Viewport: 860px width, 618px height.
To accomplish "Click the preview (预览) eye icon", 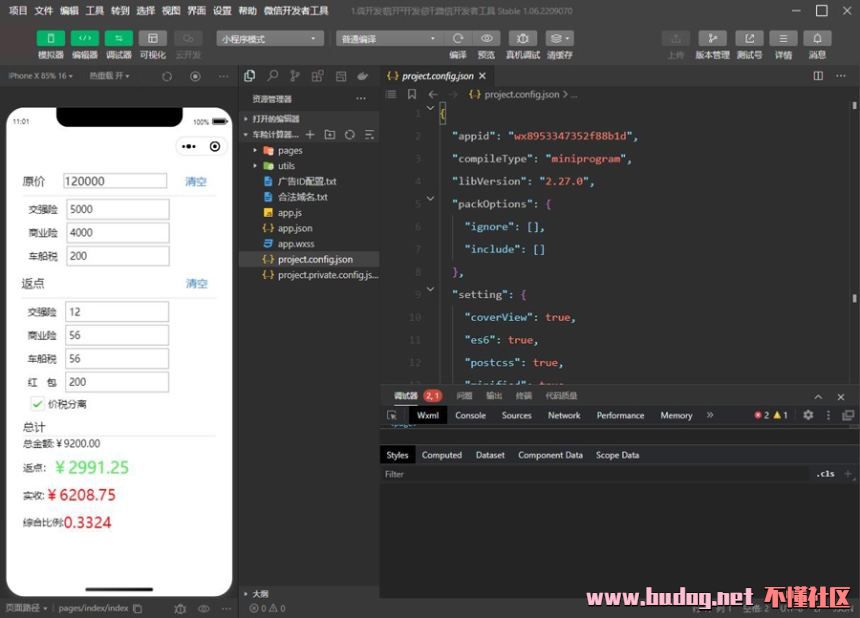I will [x=486, y=38].
